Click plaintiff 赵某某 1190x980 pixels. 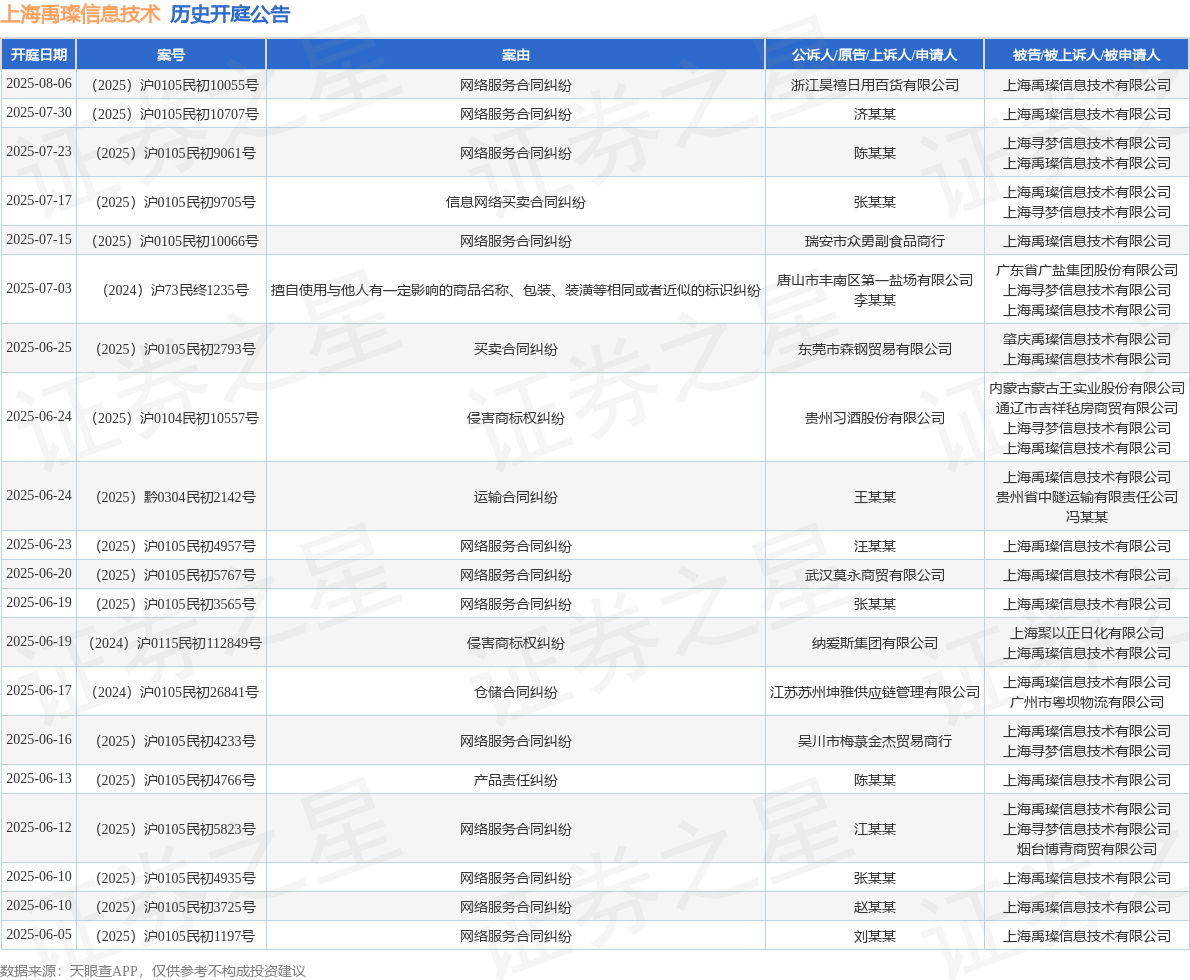874,906
